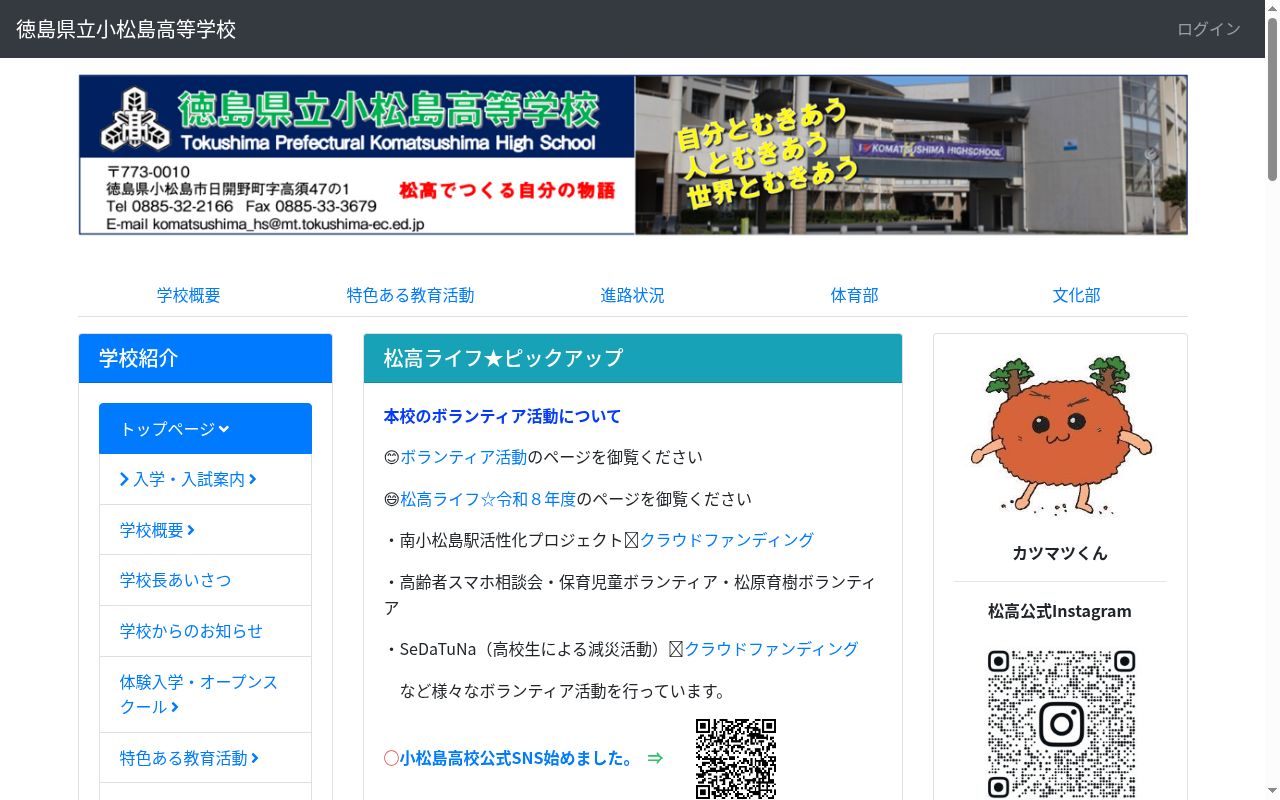Open 松高ライフ☆令和８年度 link

[x=488, y=499]
